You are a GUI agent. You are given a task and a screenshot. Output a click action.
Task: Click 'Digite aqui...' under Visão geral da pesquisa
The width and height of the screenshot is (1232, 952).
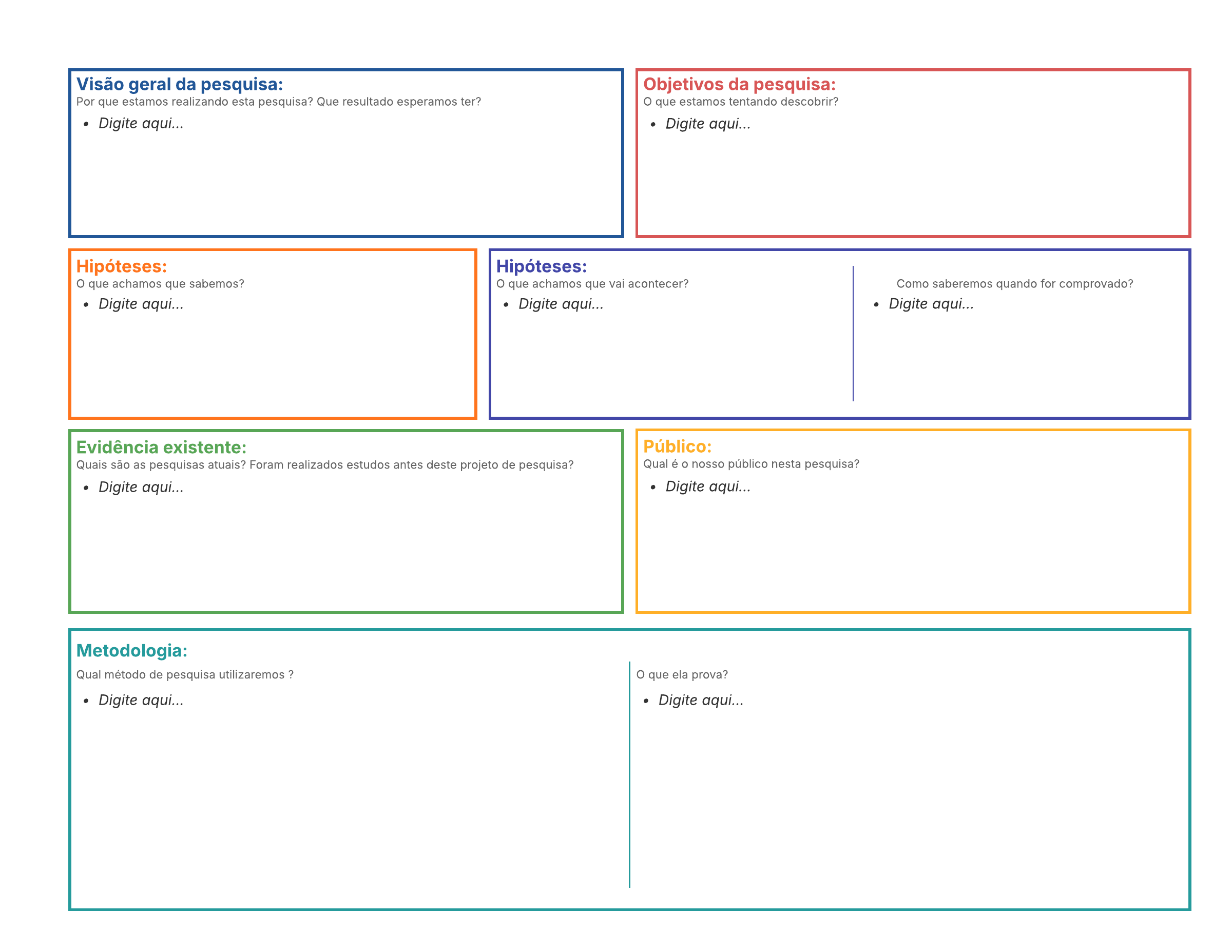[141, 123]
